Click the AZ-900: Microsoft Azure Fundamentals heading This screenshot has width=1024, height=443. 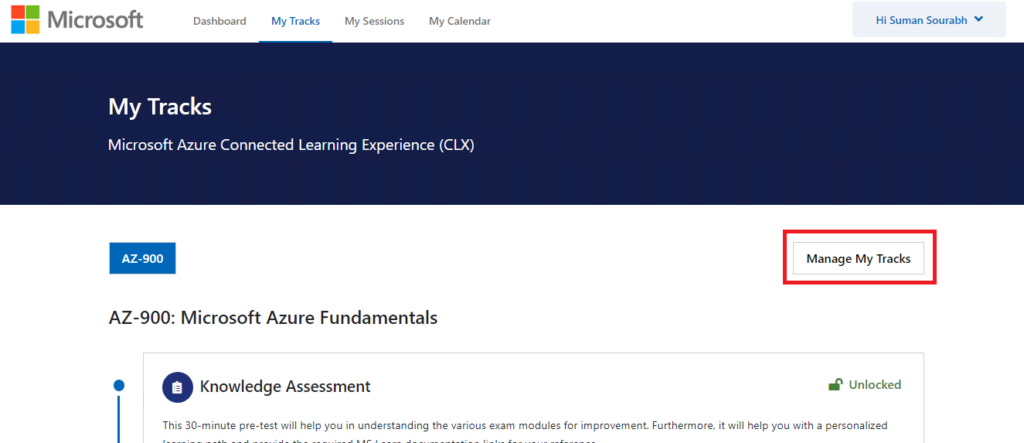(273, 318)
